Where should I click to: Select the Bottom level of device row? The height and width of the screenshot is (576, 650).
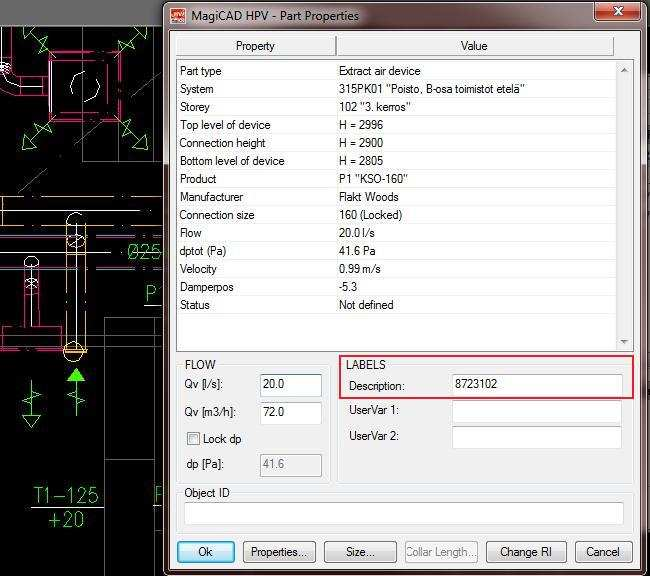[x=397, y=161]
